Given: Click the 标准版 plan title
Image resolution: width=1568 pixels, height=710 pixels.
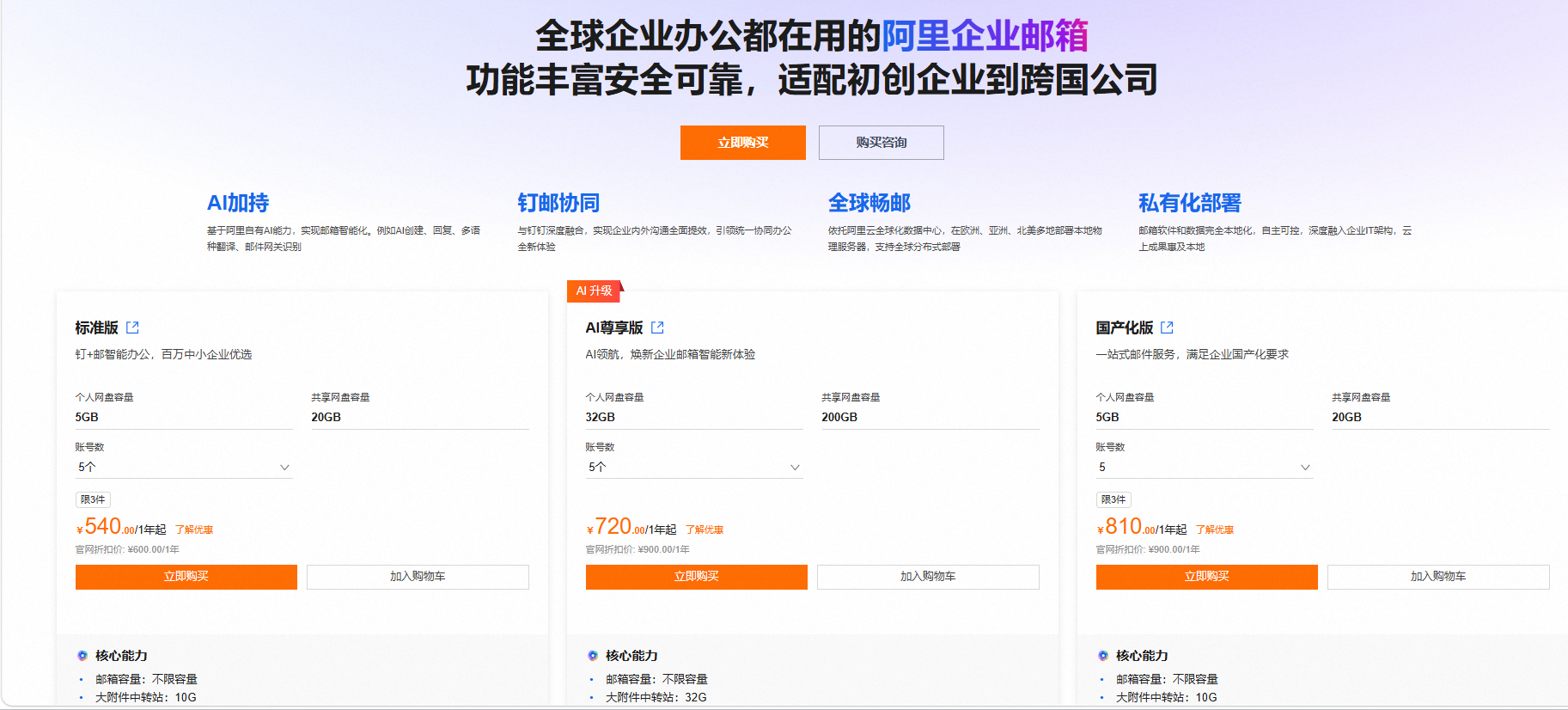Looking at the screenshot, I should coord(97,327).
